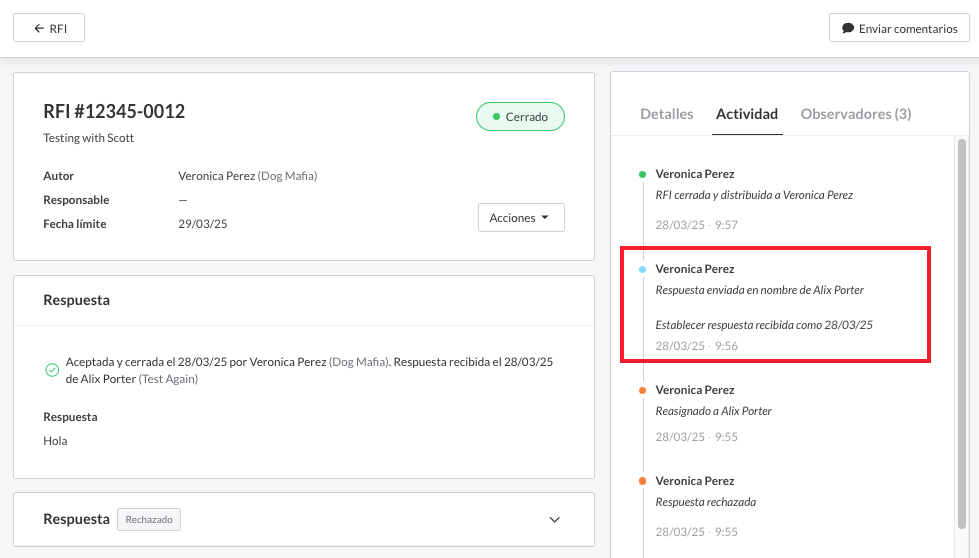Open Enviar comentarios feedback button
The image size is (979, 558).
coord(899,28)
